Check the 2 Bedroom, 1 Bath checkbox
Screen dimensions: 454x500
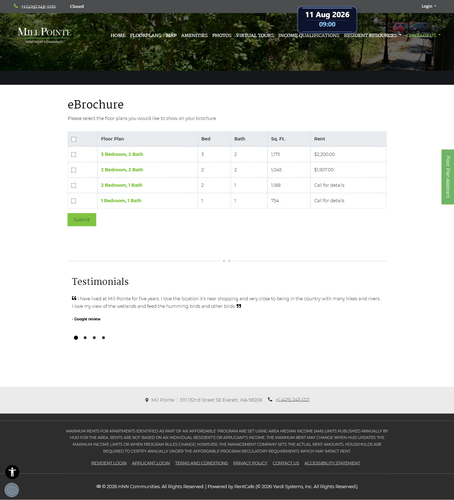click(x=74, y=185)
